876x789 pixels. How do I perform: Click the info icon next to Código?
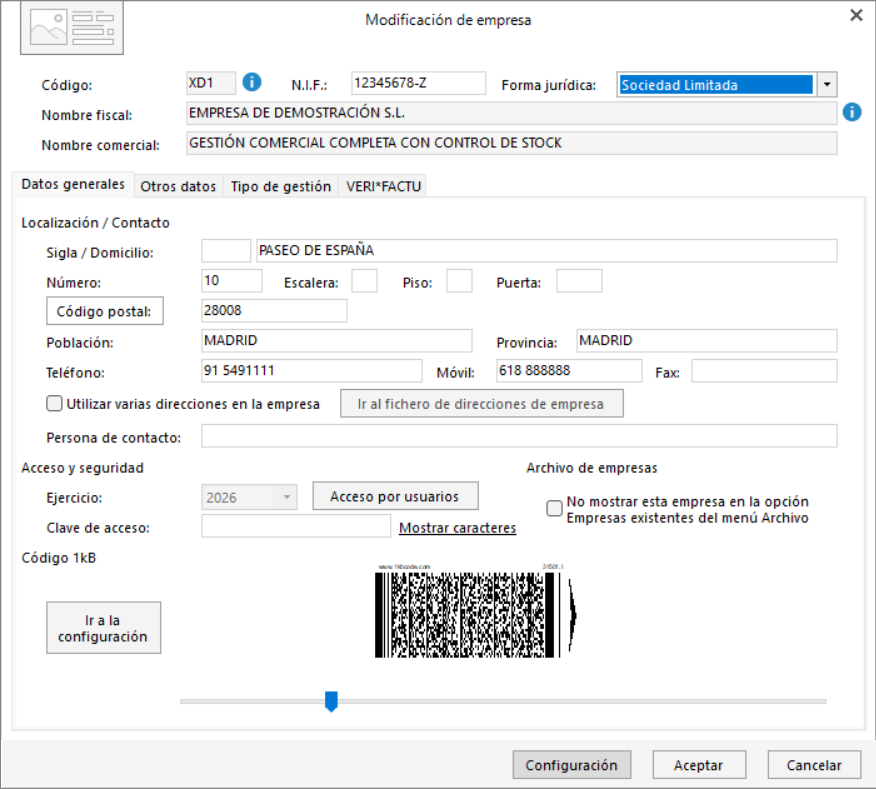click(251, 82)
